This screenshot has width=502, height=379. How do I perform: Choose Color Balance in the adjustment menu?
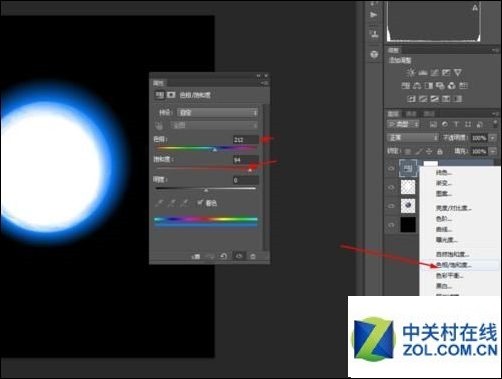pos(450,275)
